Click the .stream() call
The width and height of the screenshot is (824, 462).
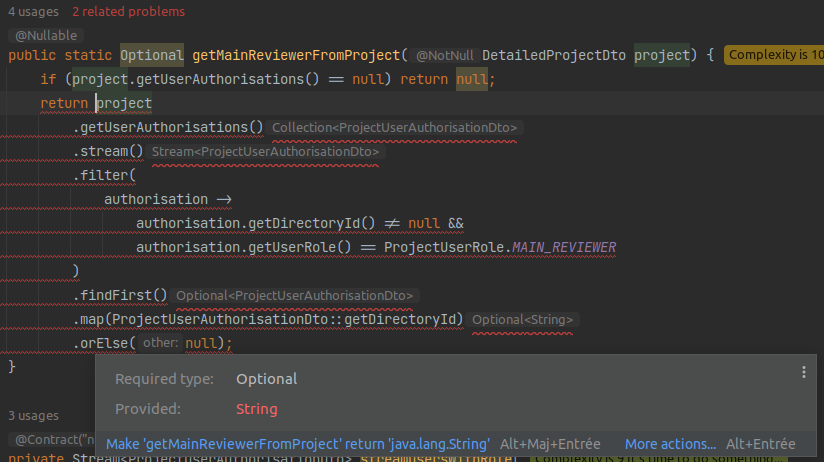coord(108,151)
